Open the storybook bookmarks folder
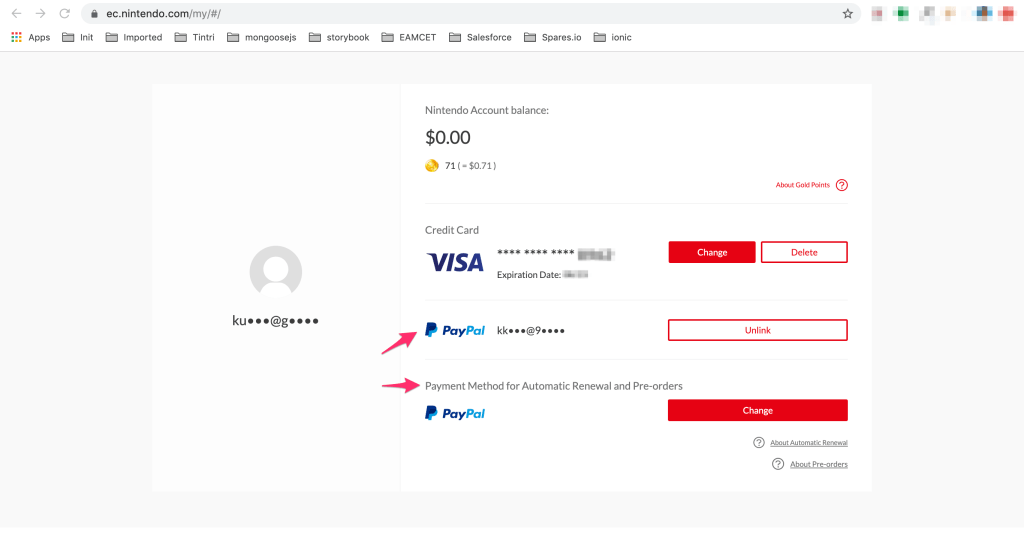The height and width of the screenshot is (544, 1024). 340,38
